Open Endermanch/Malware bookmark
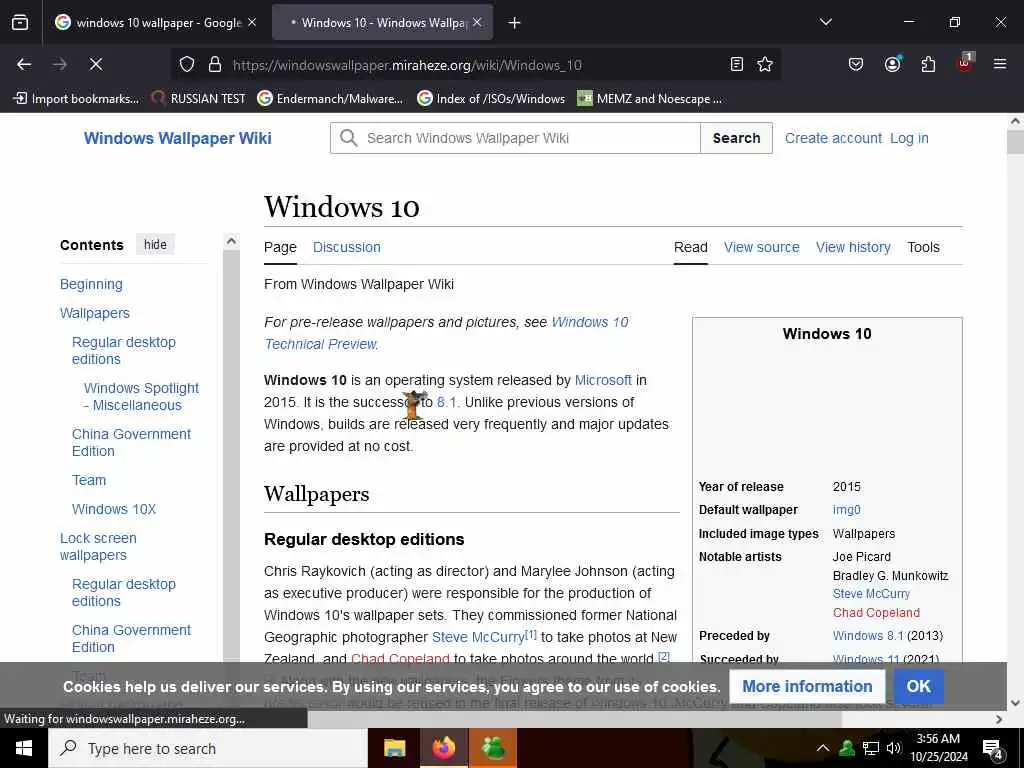This screenshot has height=768, width=1024. coord(330,99)
